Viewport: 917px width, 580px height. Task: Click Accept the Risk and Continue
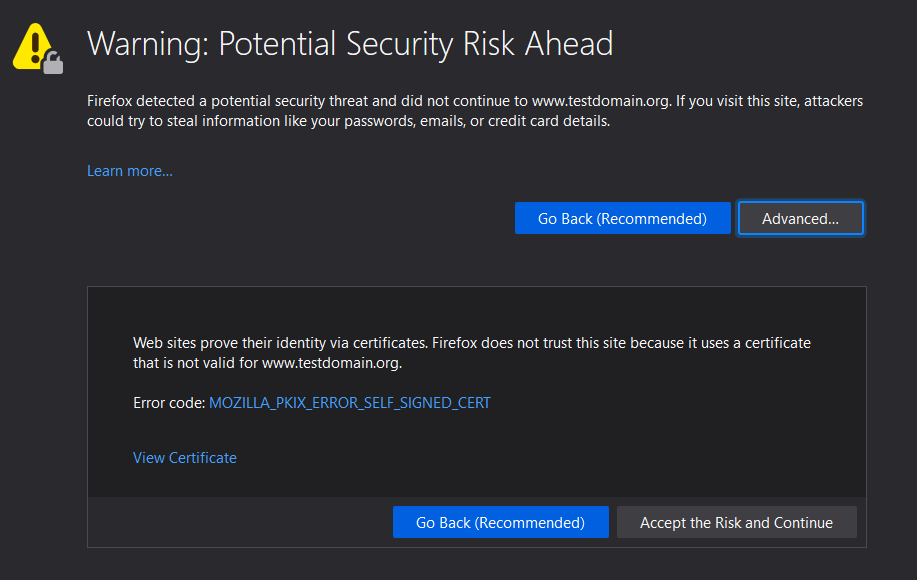point(736,522)
